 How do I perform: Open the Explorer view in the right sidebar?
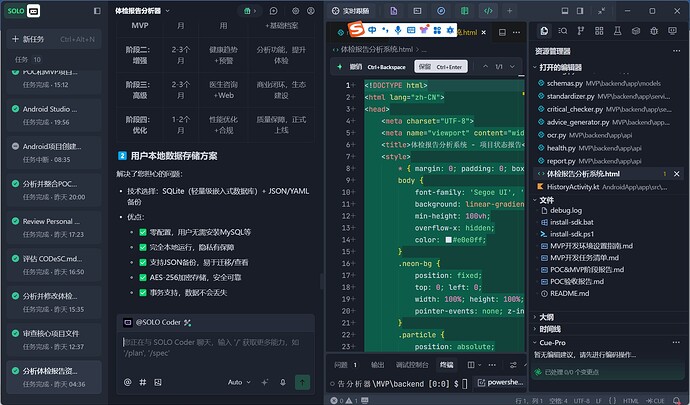click(x=544, y=31)
